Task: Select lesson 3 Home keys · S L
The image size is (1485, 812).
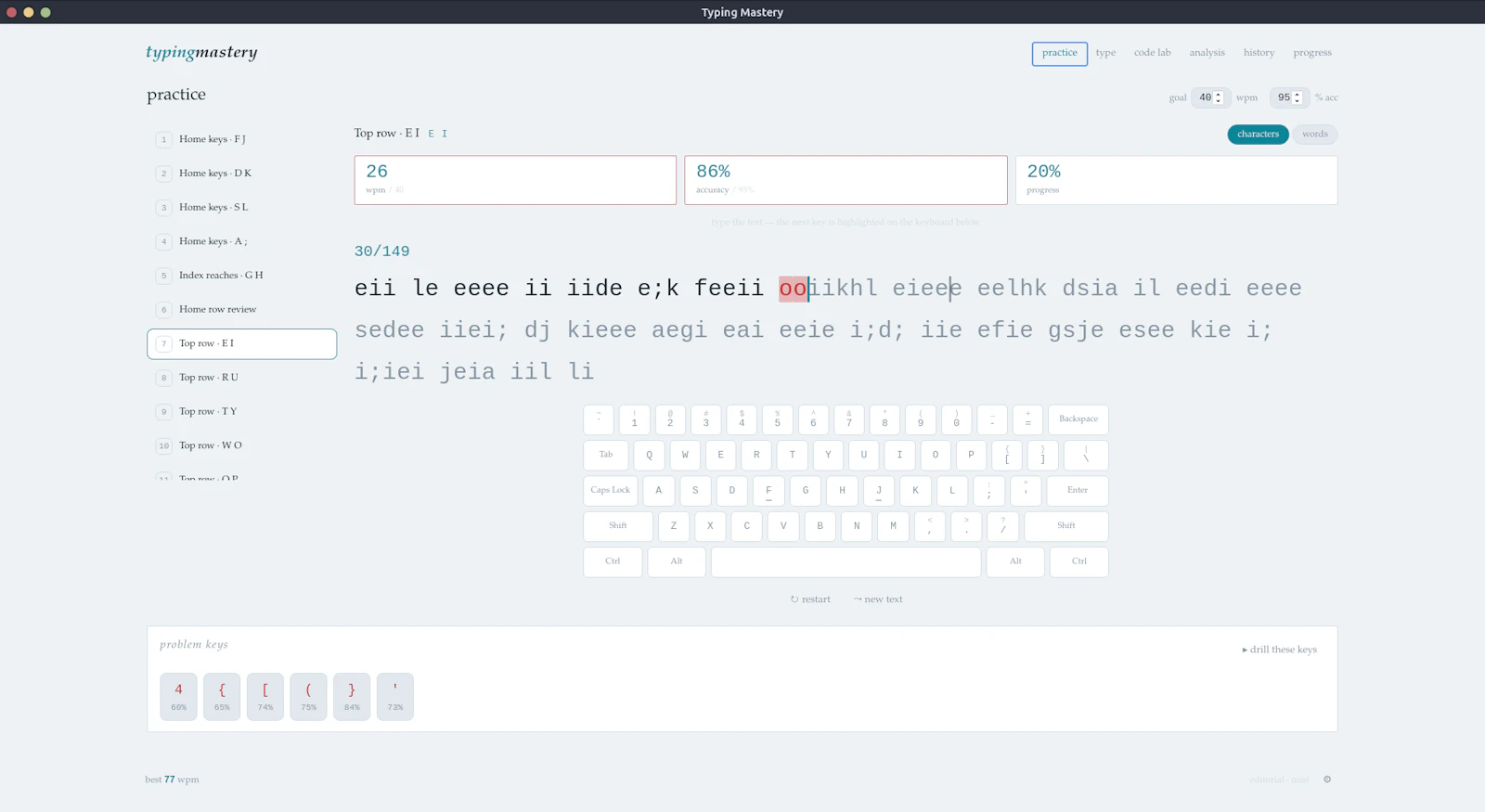Action: tap(241, 208)
